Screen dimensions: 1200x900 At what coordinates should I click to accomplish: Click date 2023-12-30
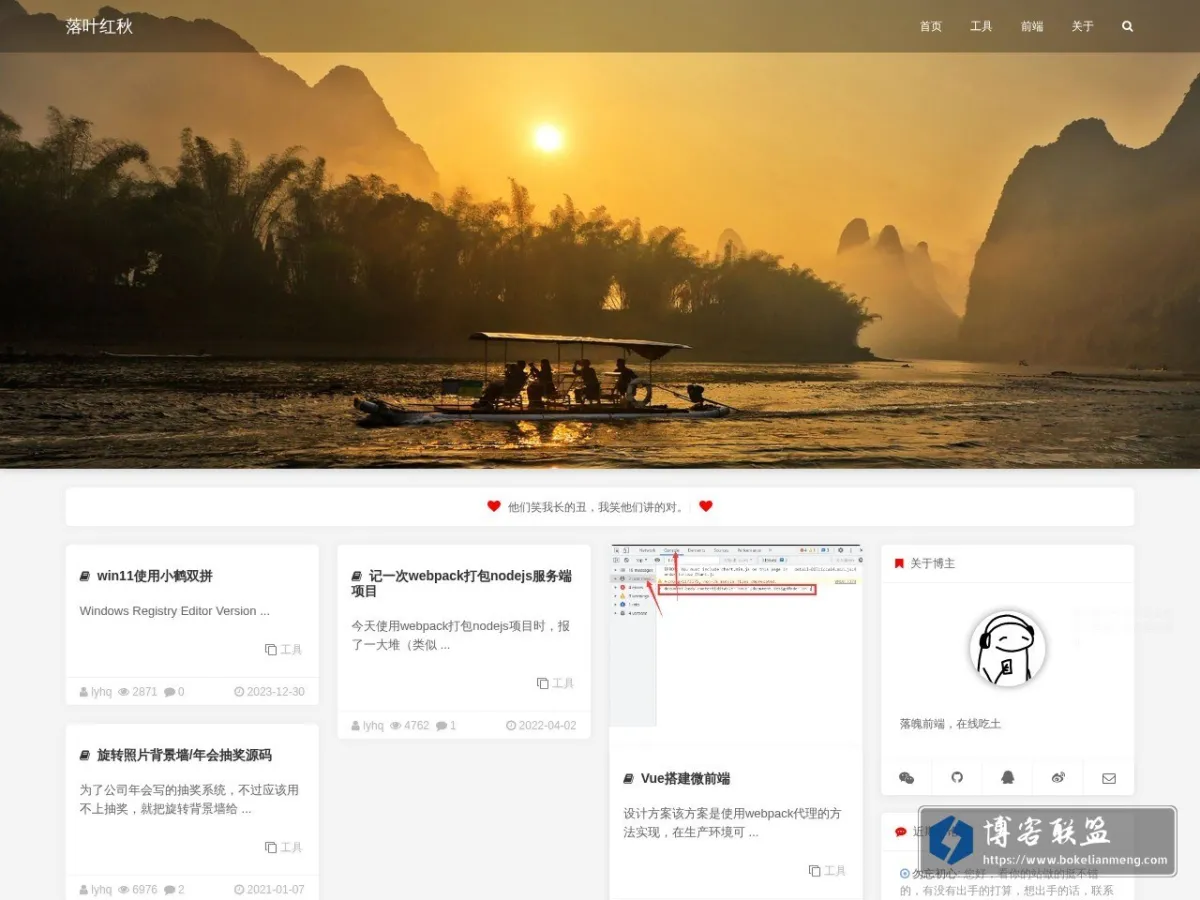269,692
